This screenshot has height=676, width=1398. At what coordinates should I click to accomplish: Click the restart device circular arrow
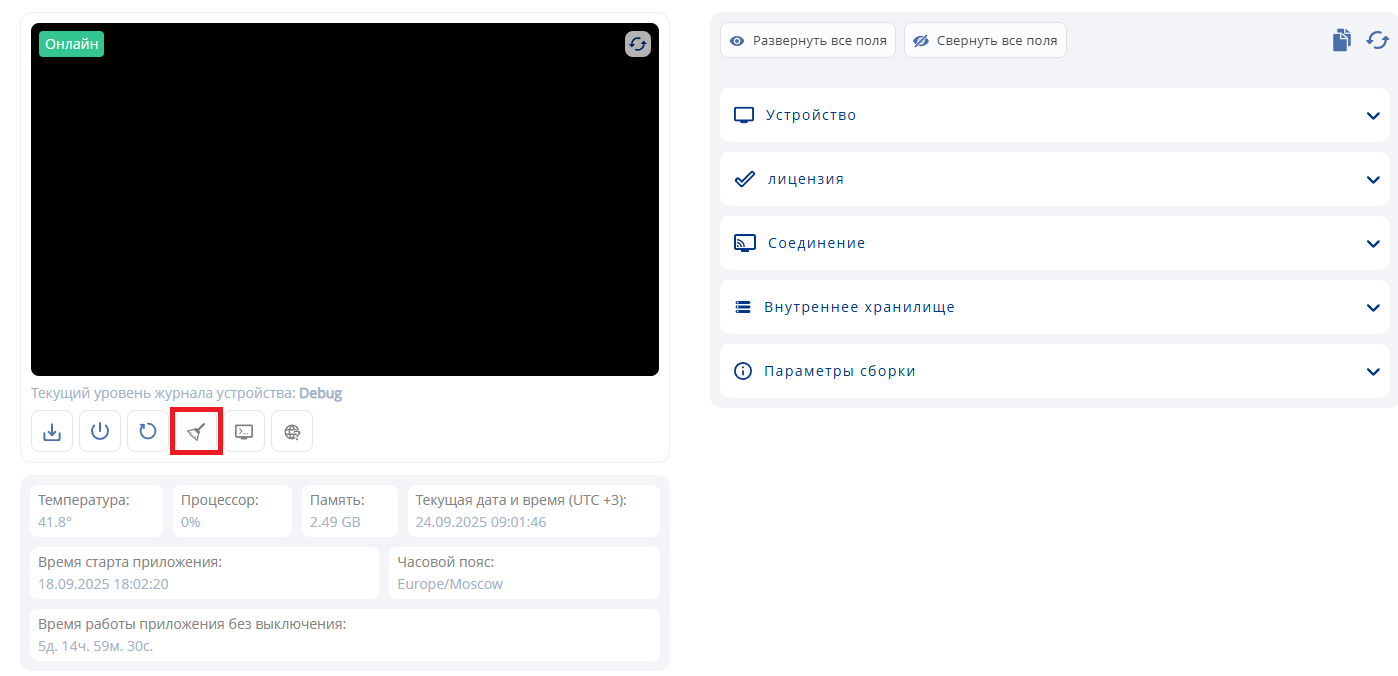(148, 432)
